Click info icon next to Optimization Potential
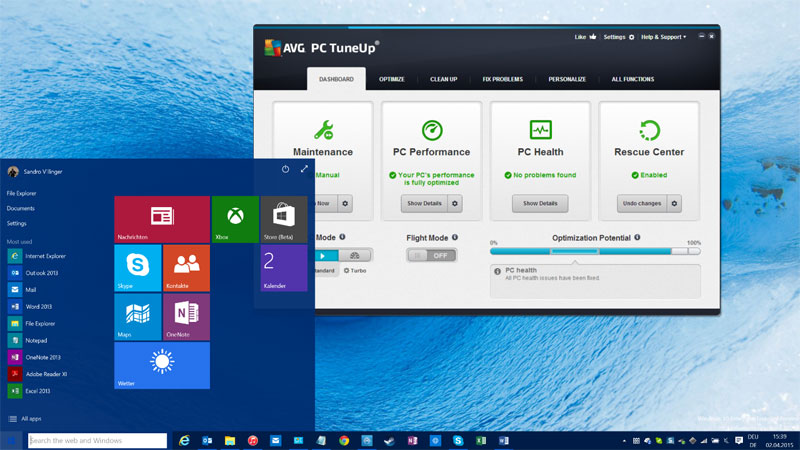800x450 pixels. [637, 237]
